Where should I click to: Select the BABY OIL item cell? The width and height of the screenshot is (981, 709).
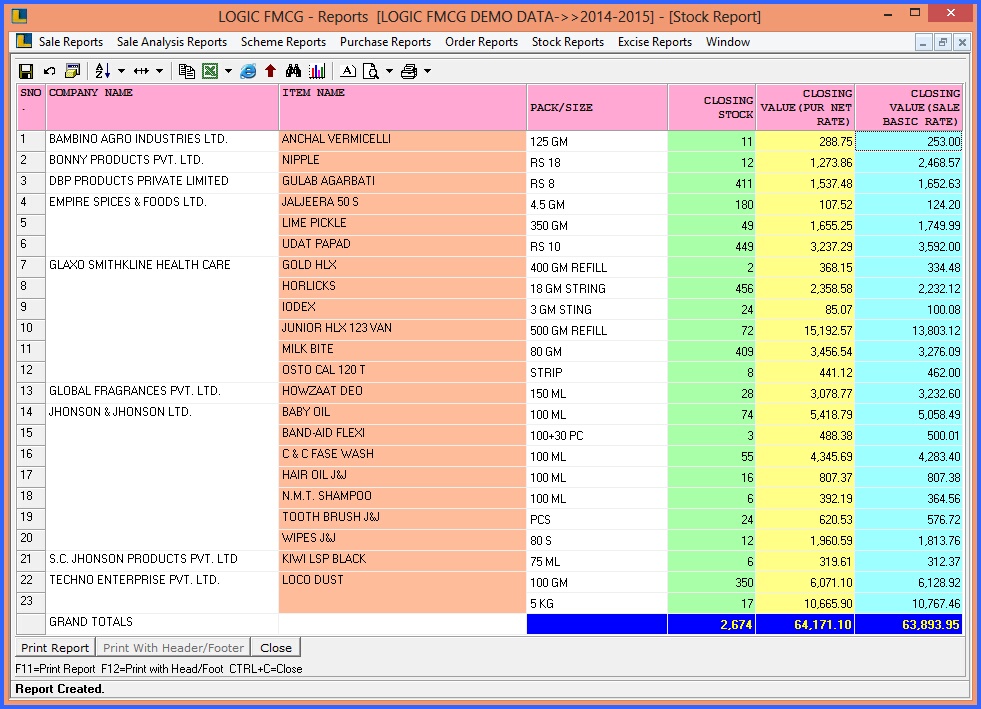403,414
